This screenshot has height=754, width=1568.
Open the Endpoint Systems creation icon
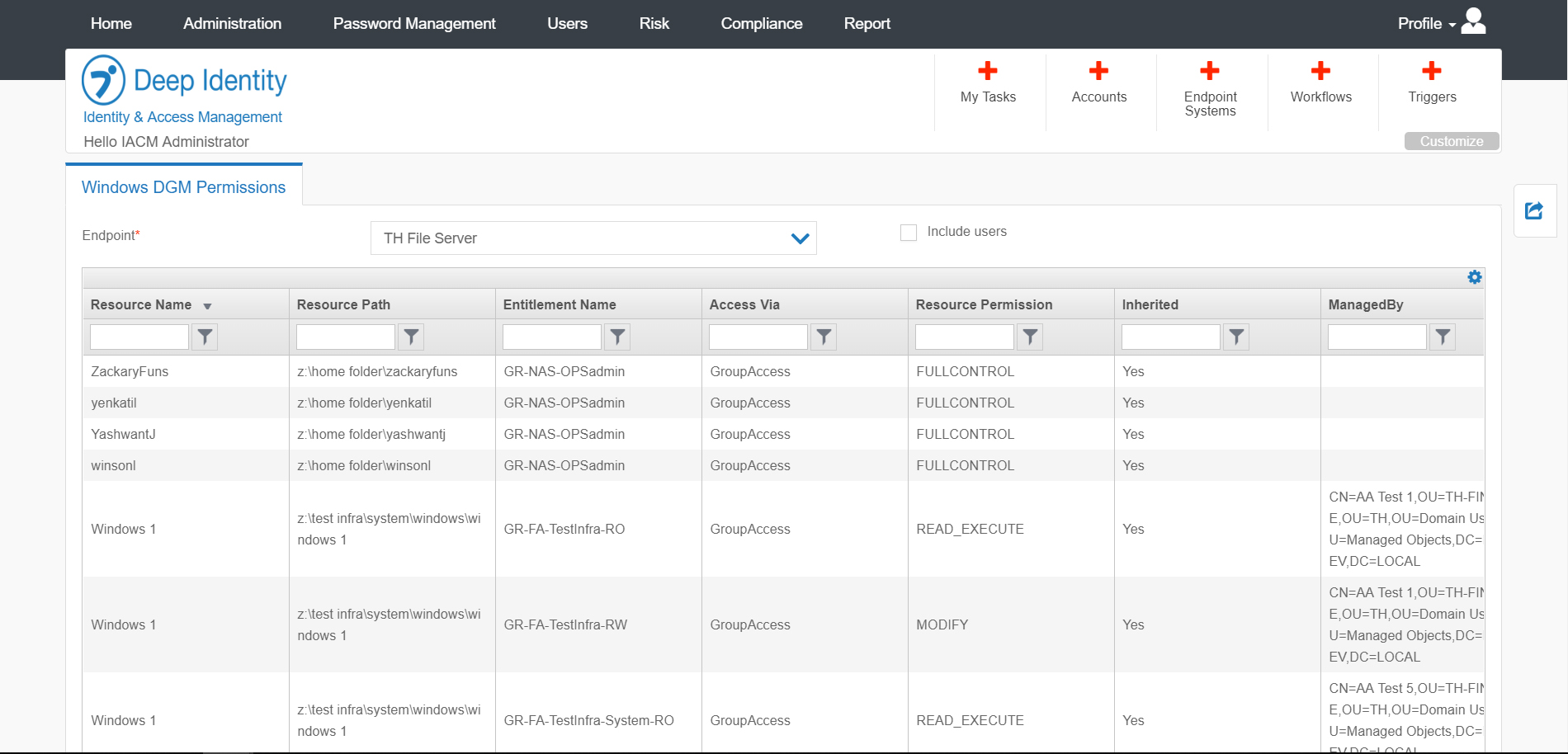click(x=1209, y=72)
